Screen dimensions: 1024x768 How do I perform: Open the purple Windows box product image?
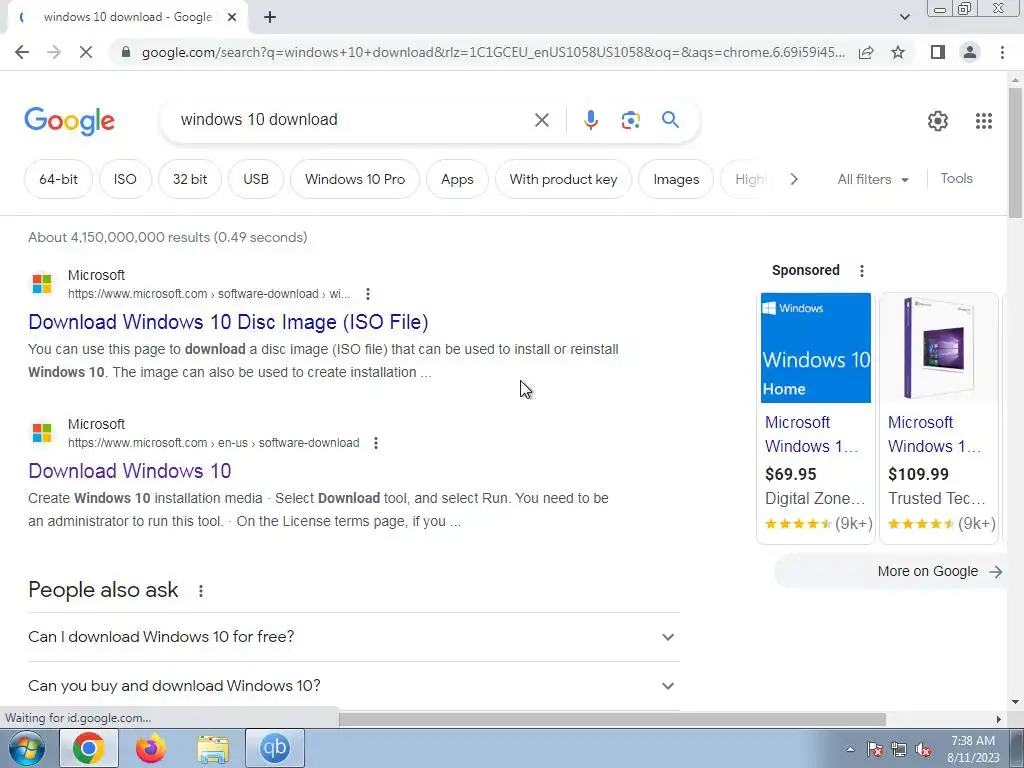[938, 348]
